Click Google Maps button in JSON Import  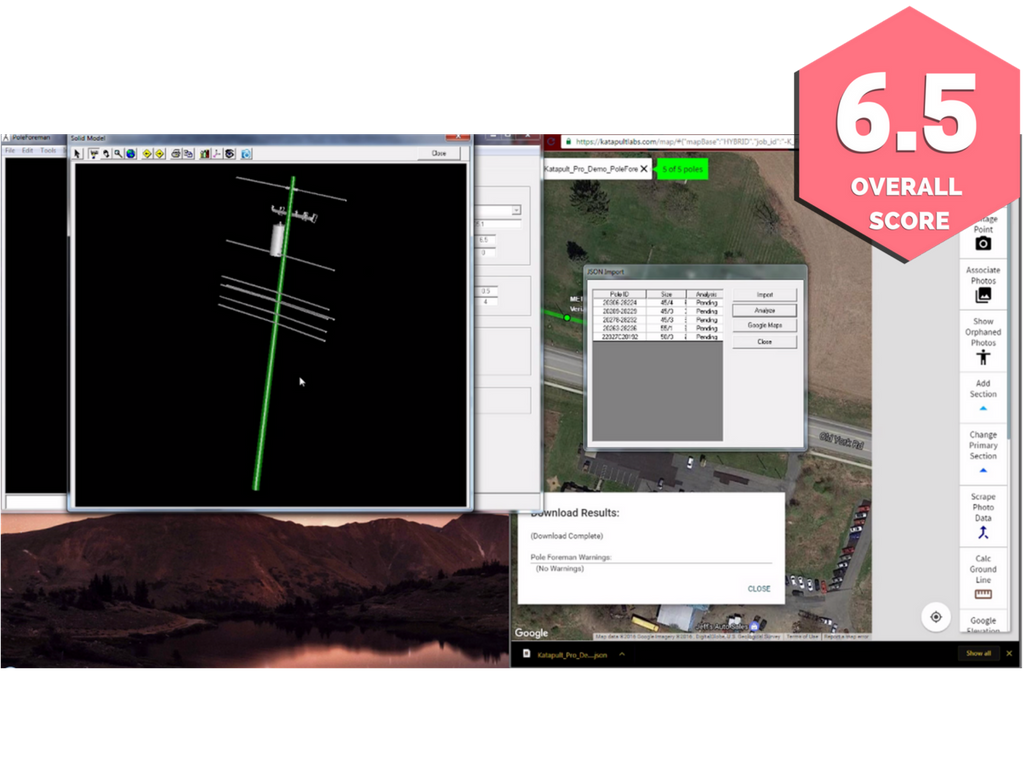coord(765,325)
